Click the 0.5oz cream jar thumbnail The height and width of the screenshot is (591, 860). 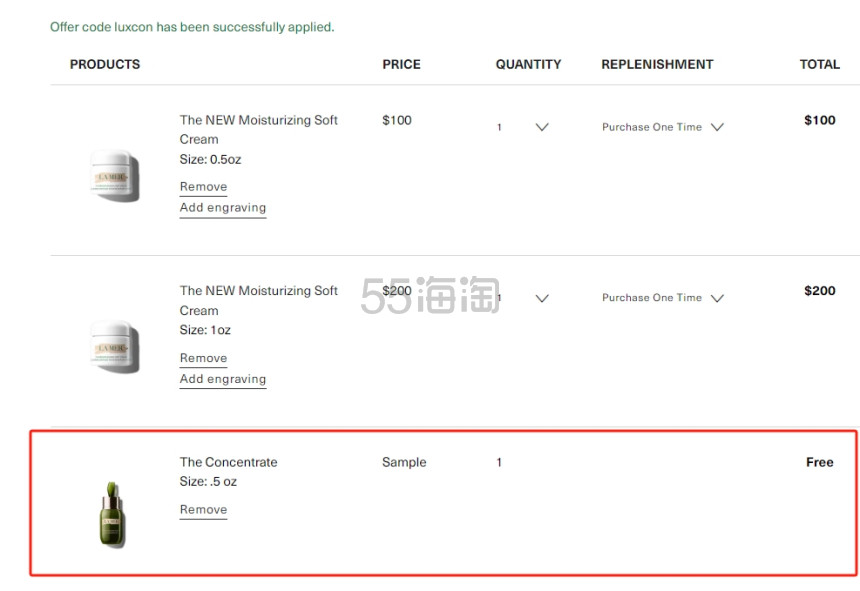coord(114,176)
